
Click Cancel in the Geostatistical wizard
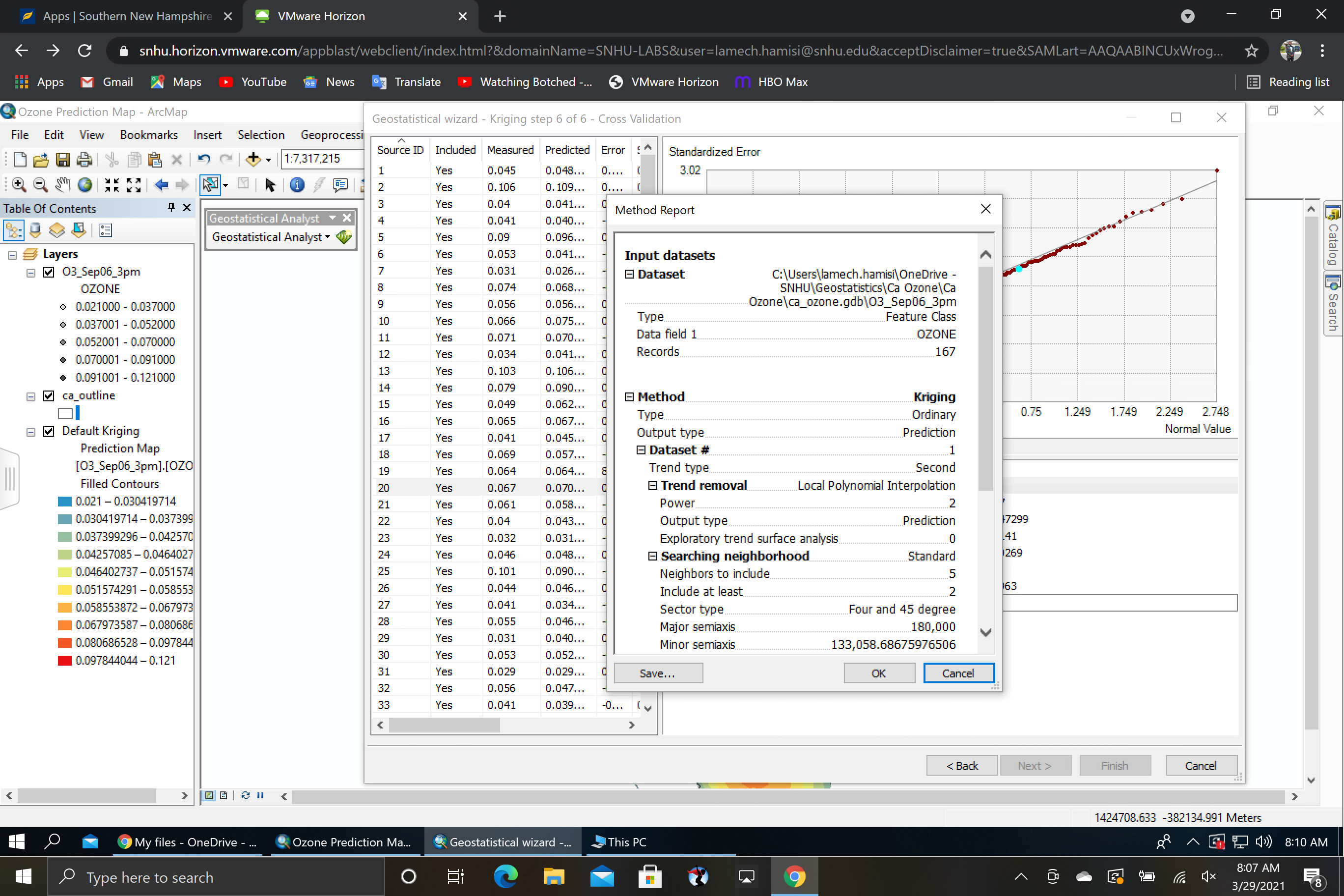point(1201,766)
